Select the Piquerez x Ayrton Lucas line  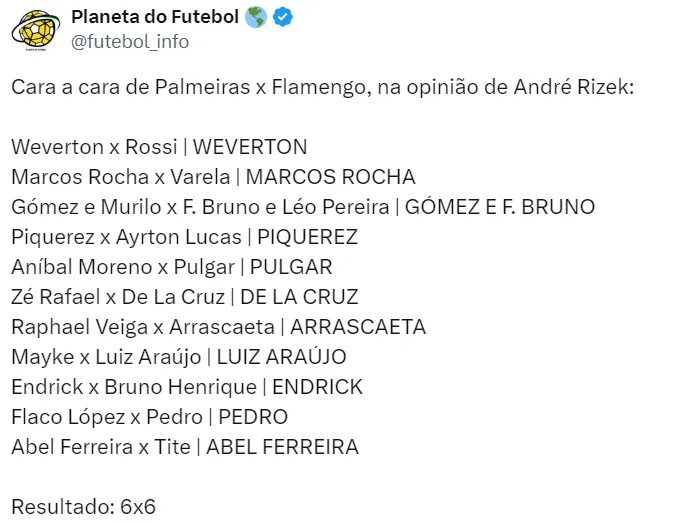[x=184, y=237]
